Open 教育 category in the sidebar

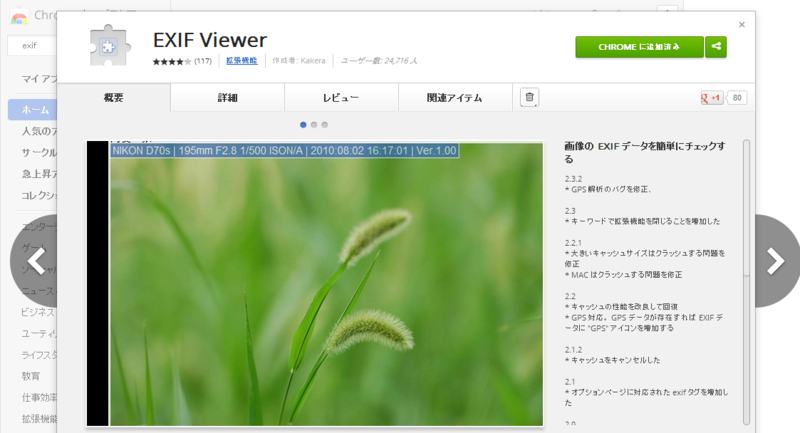click(x=31, y=376)
